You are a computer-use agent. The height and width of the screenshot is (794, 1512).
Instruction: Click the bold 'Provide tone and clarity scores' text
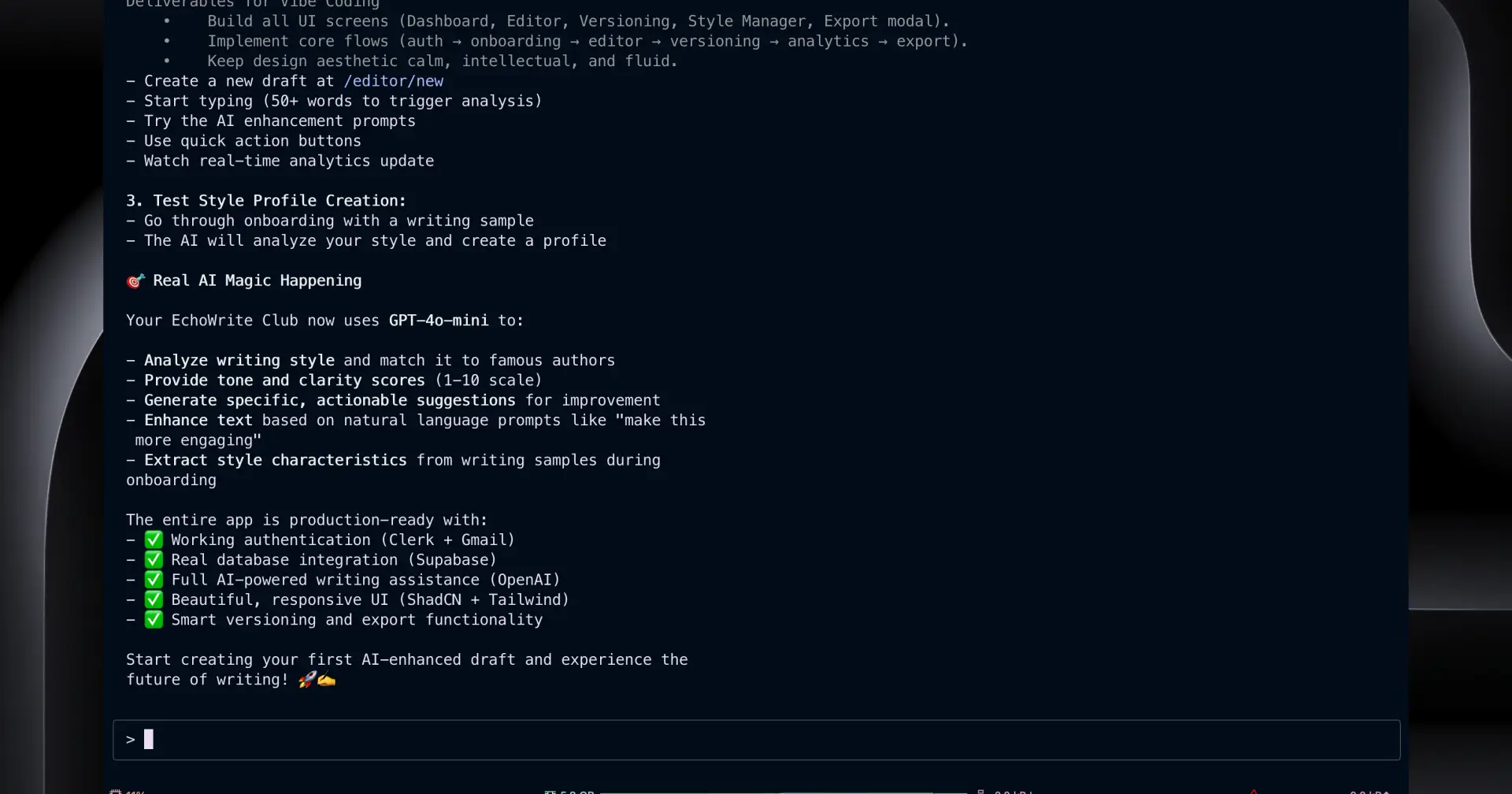click(284, 380)
